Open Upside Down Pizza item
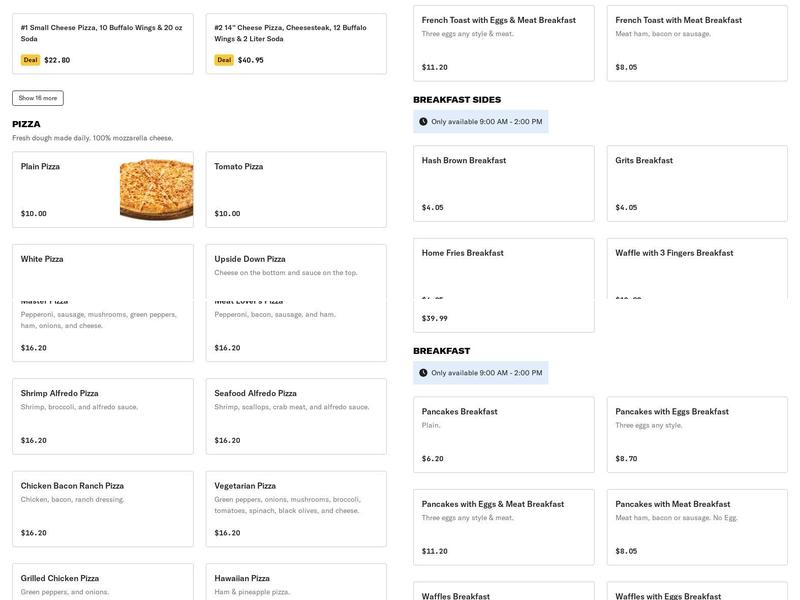The height and width of the screenshot is (600, 800). pos(296,271)
